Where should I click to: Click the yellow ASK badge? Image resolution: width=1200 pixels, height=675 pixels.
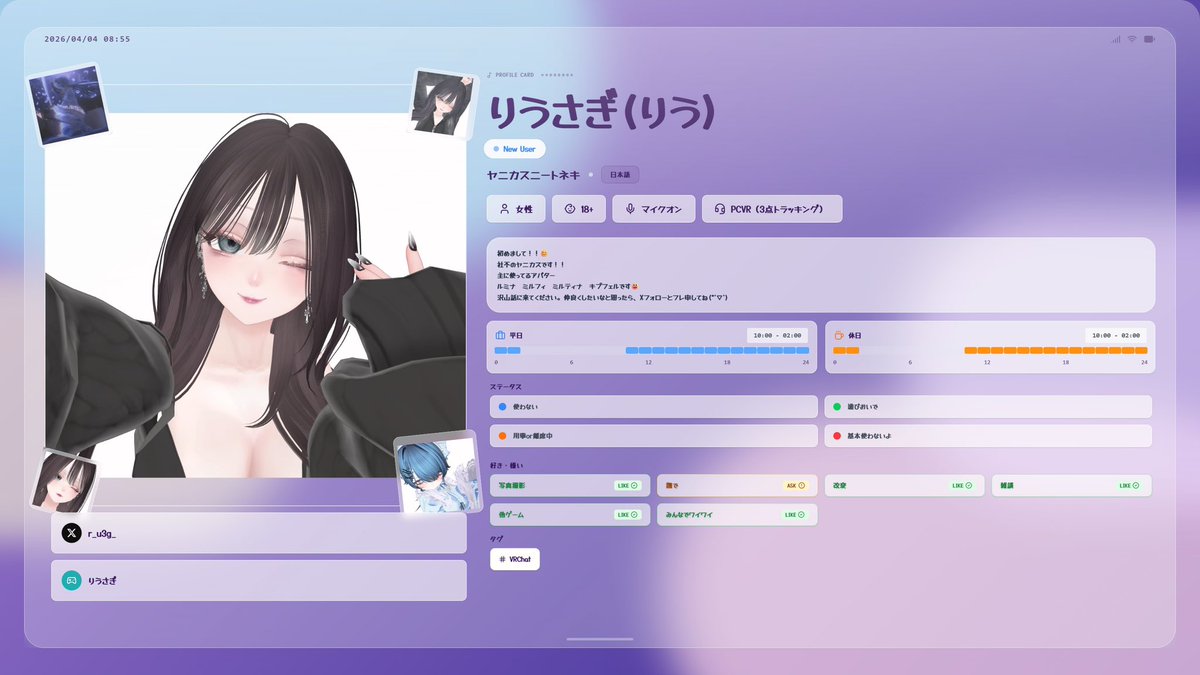coord(795,485)
